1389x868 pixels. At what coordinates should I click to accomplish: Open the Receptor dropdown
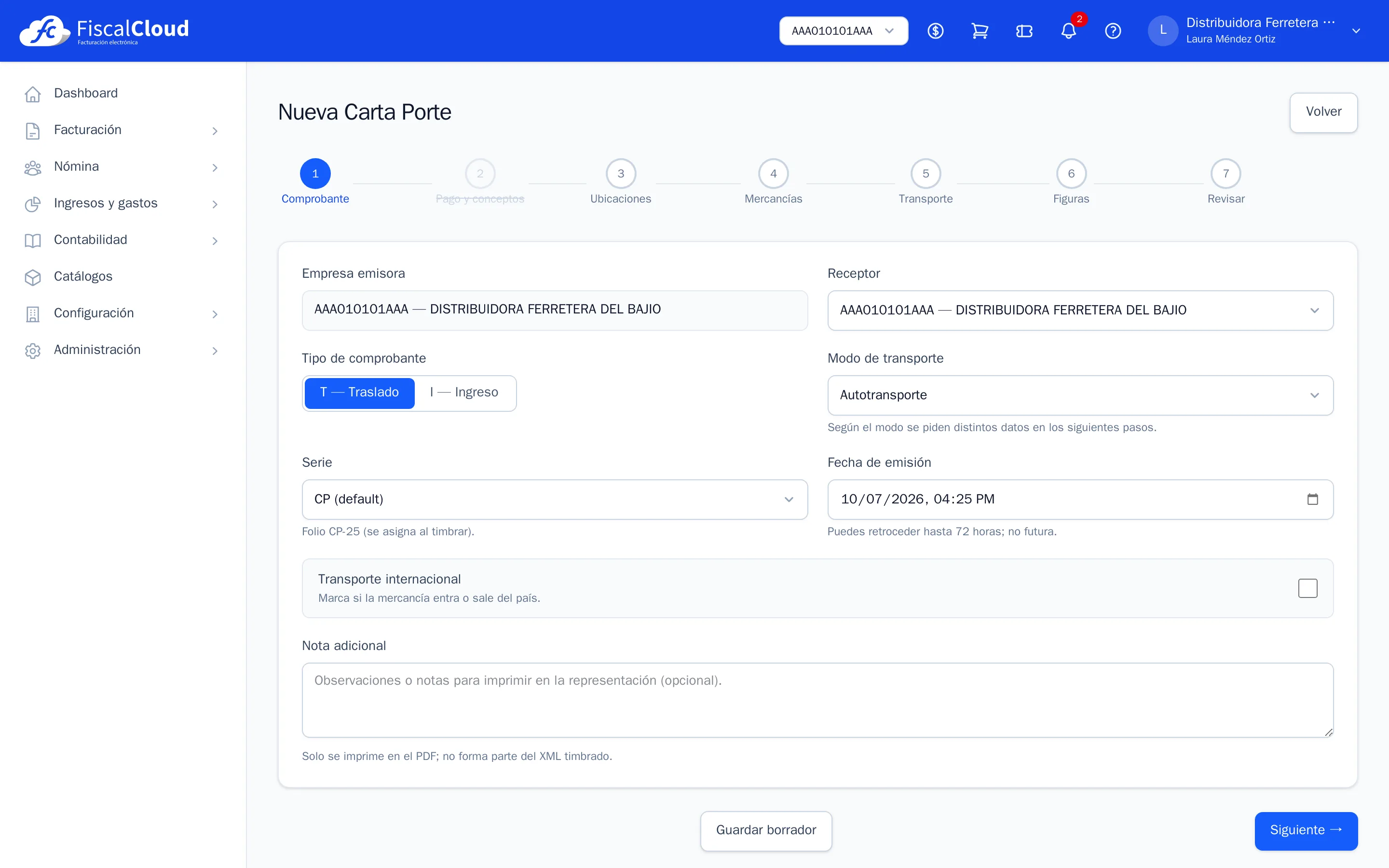click(1080, 311)
